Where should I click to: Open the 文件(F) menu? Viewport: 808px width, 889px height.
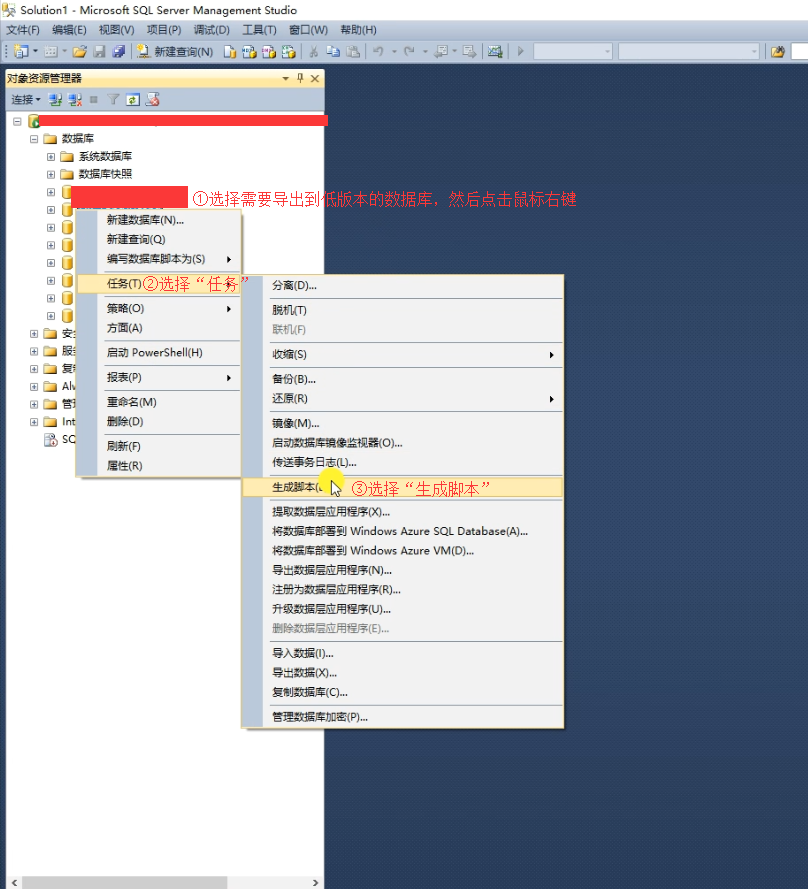[x=23, y=30]
